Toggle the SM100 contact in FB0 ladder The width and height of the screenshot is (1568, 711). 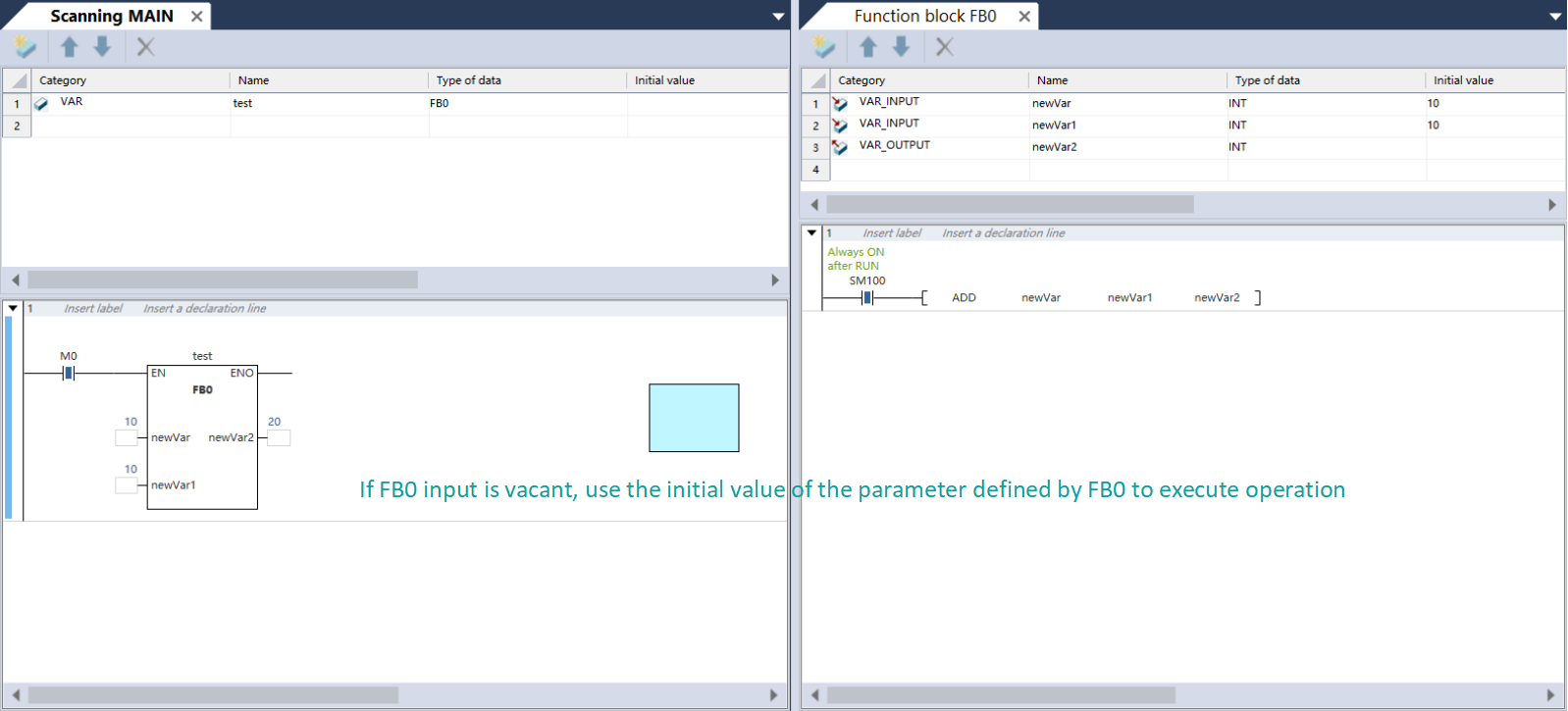866,298
